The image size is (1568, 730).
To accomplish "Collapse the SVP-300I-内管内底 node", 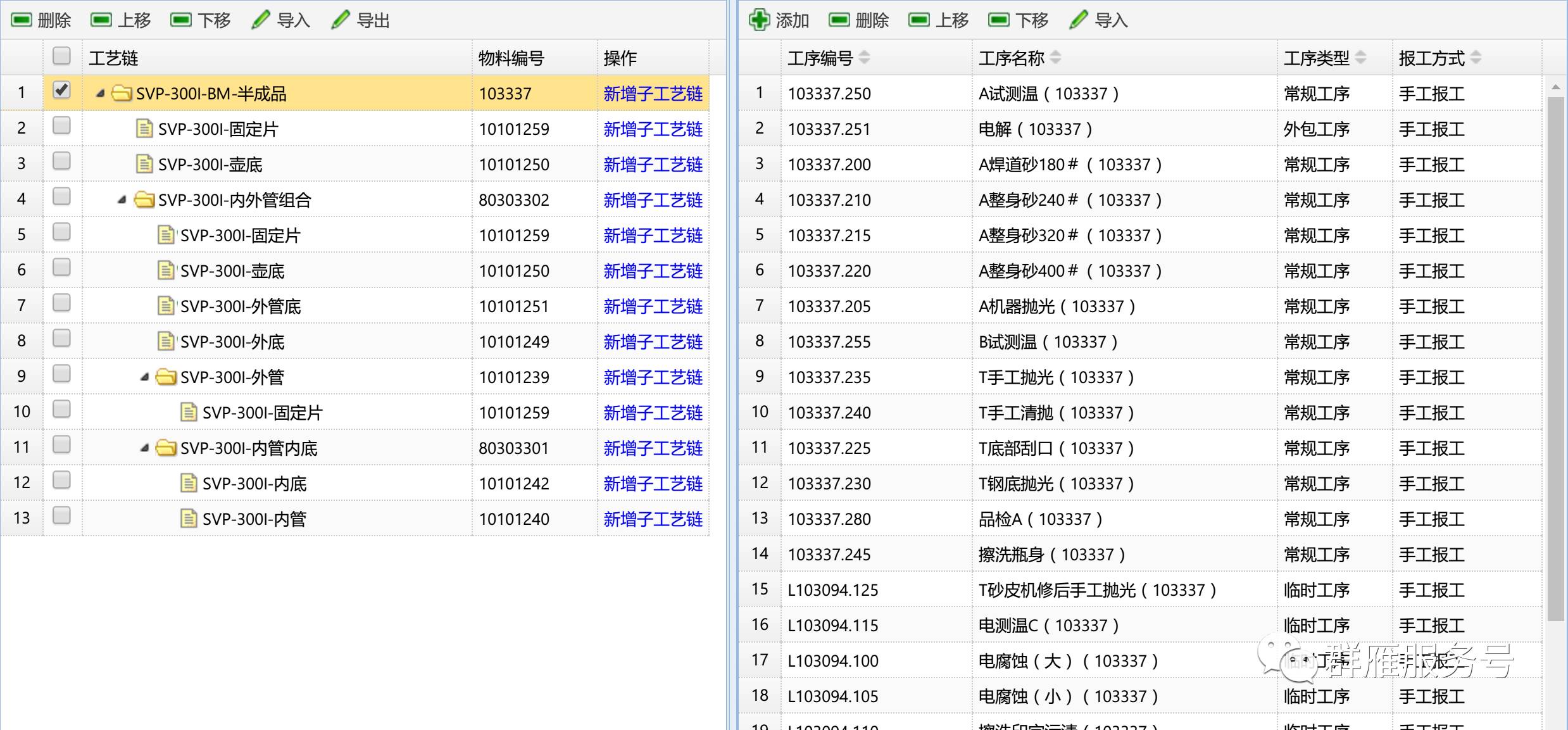I will tap(144, 448).
